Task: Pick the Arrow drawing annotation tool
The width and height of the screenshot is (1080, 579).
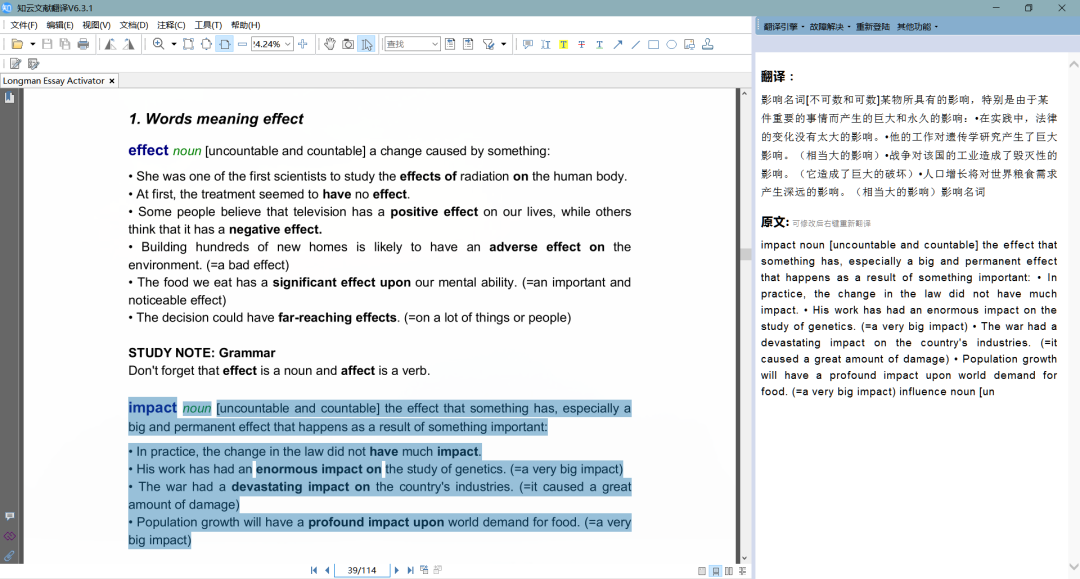Action: [617, 44]
